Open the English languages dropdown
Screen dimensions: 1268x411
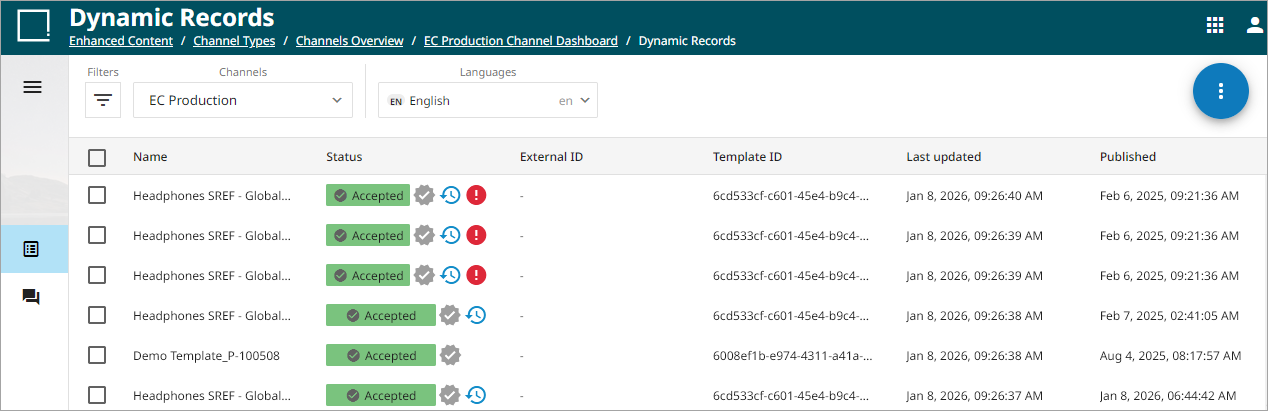[x=488, y=100]
